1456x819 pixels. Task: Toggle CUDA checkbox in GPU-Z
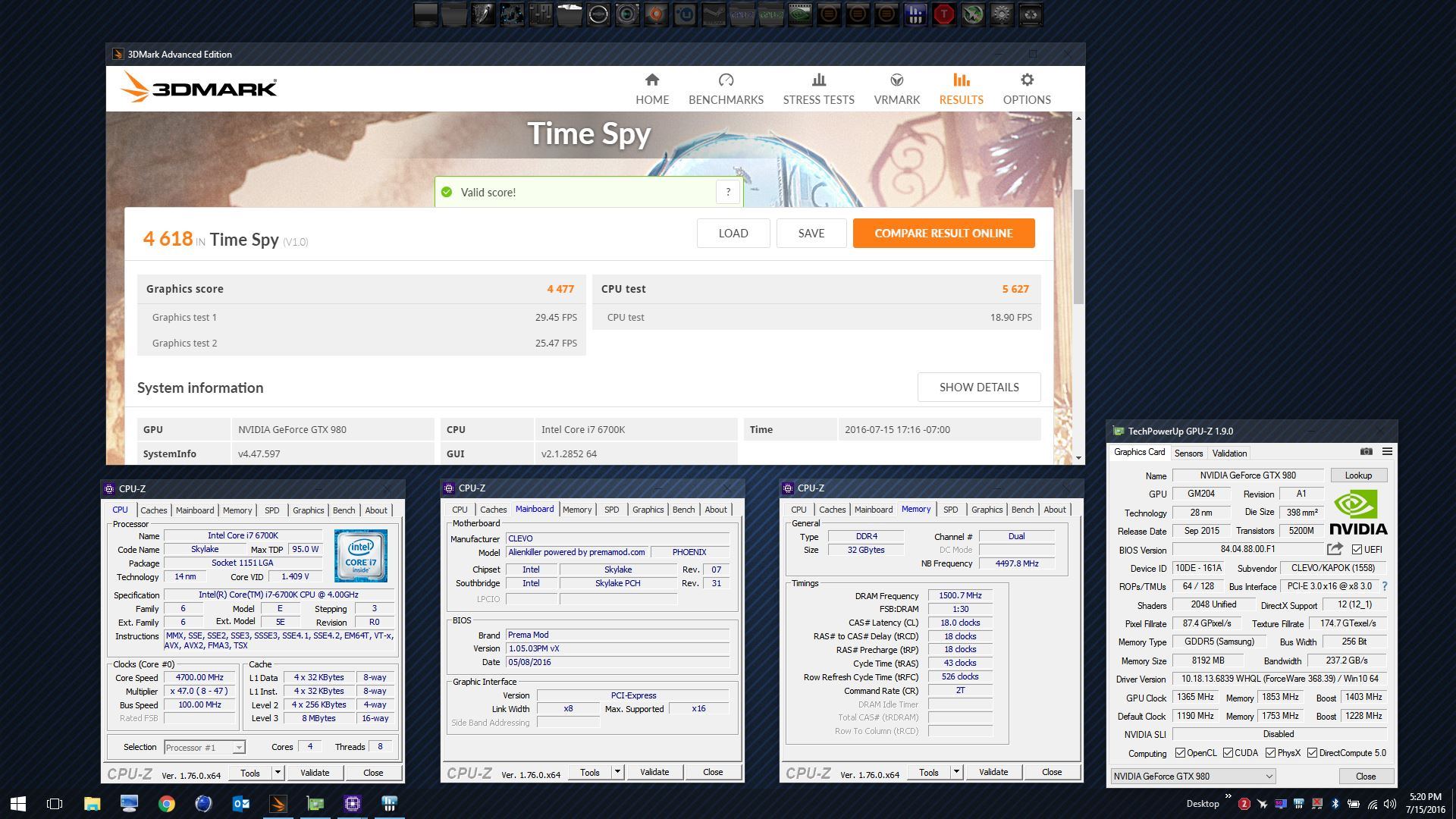click(1228, 753)
